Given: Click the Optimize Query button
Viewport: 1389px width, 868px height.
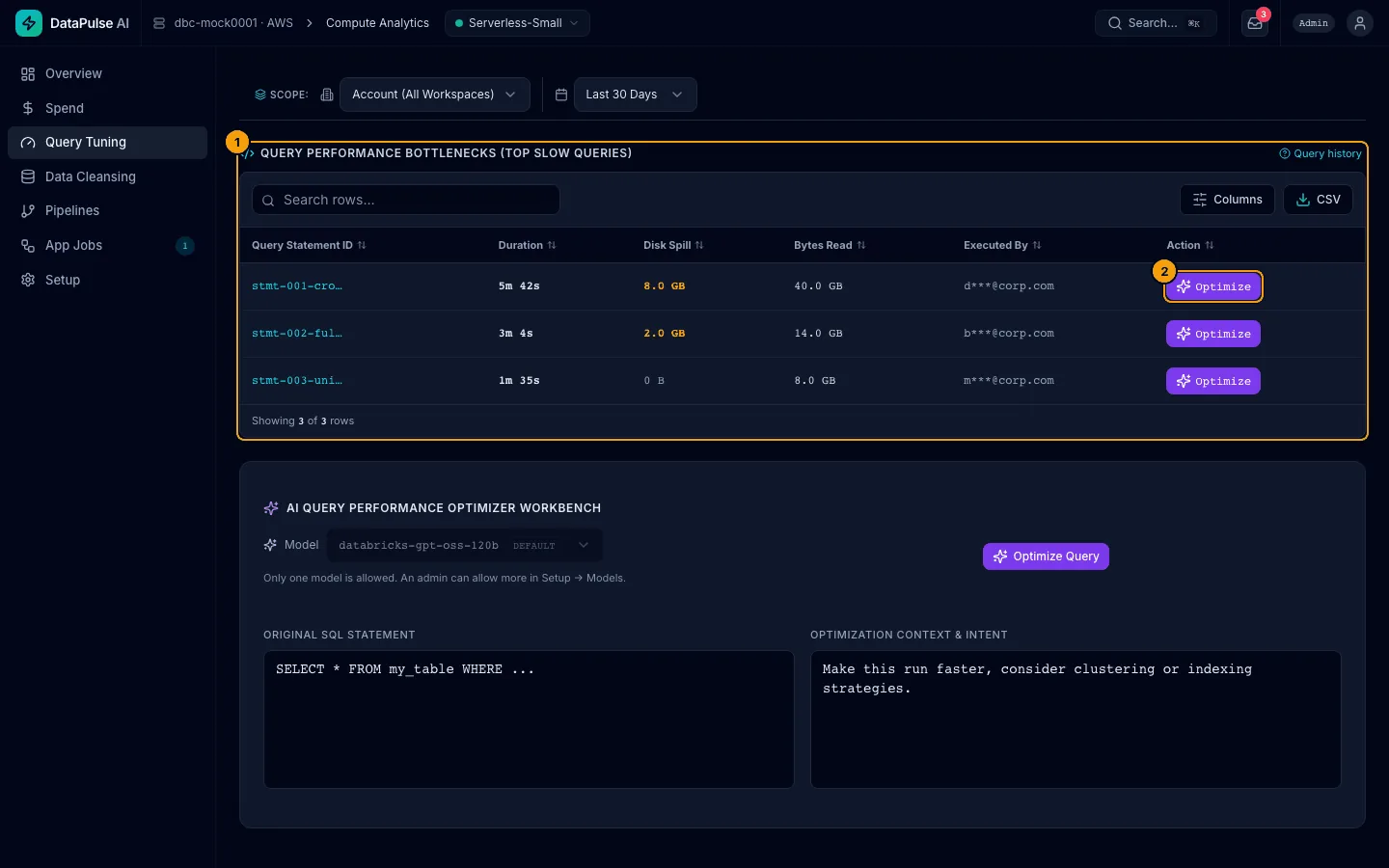Looking at the screenshot, I should 1046,556.
